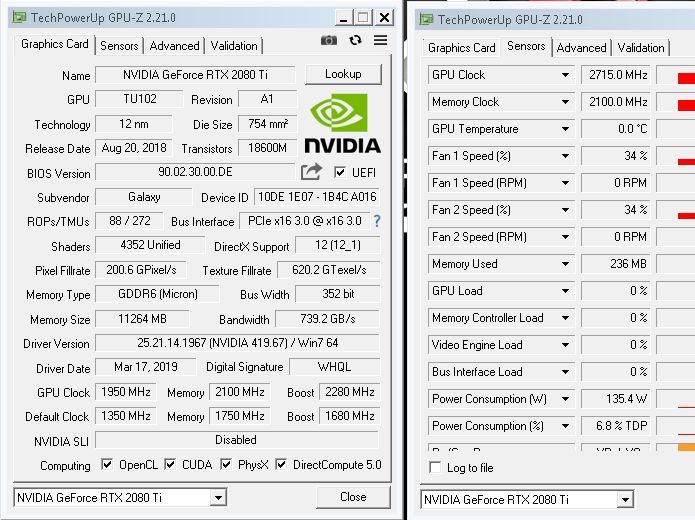Click the Digital Signature value WHQL
Viewport: 695px width, 520px height.
click(335, 367)
